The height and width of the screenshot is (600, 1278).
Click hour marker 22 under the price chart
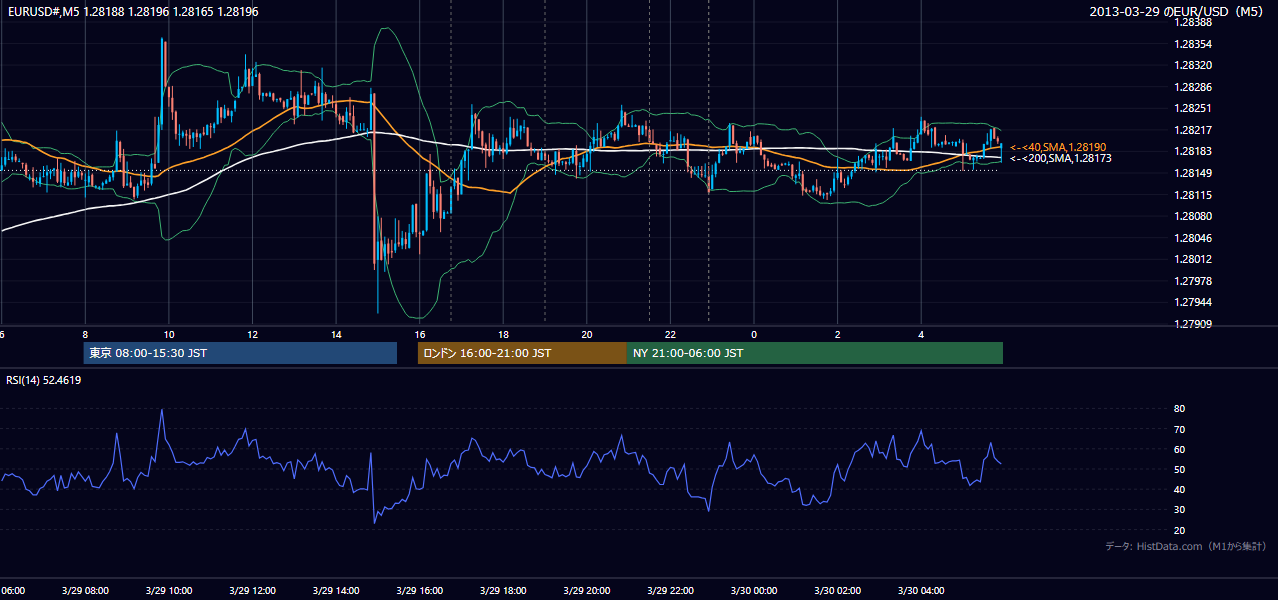point(670,335)
